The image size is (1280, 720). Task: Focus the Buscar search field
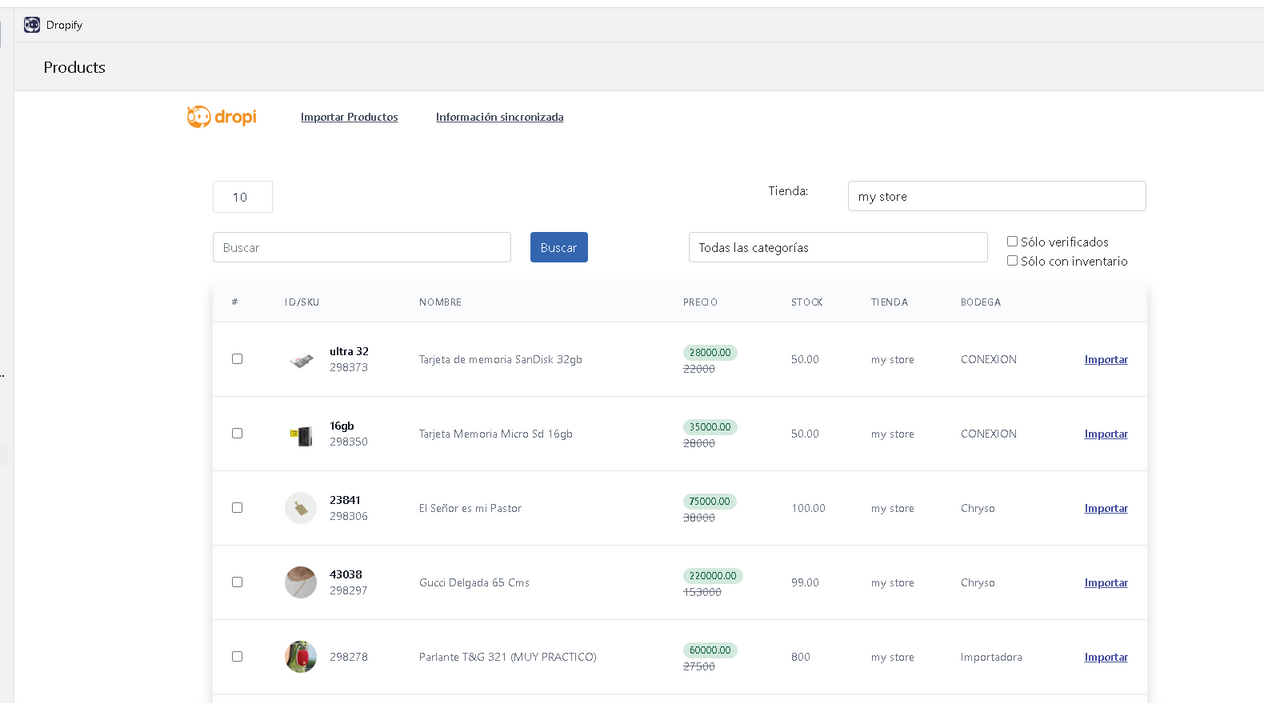click(x=362, y=247)
